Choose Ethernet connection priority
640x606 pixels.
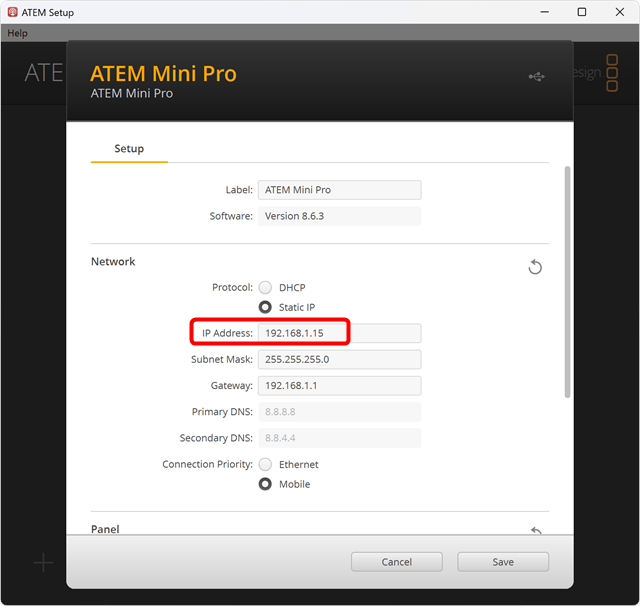pos(265,464)
